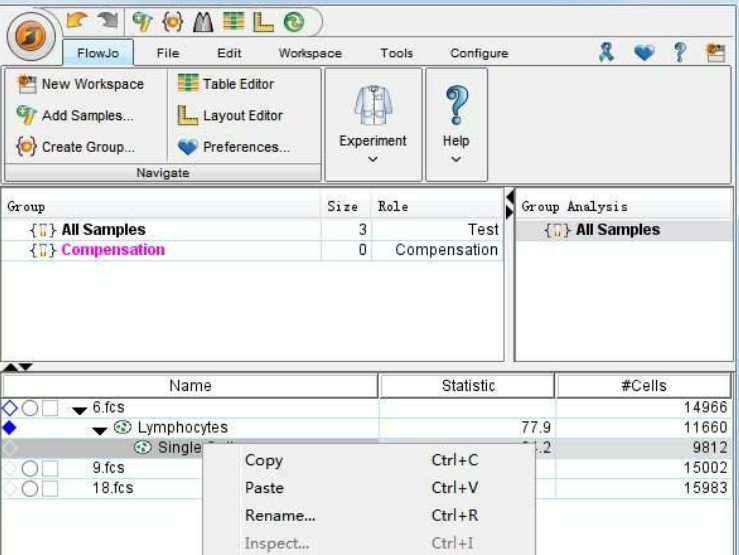Click the down triangle above the sample table
Screen dimensions: 739x555
pyautogui.click(x=25, y=367)
